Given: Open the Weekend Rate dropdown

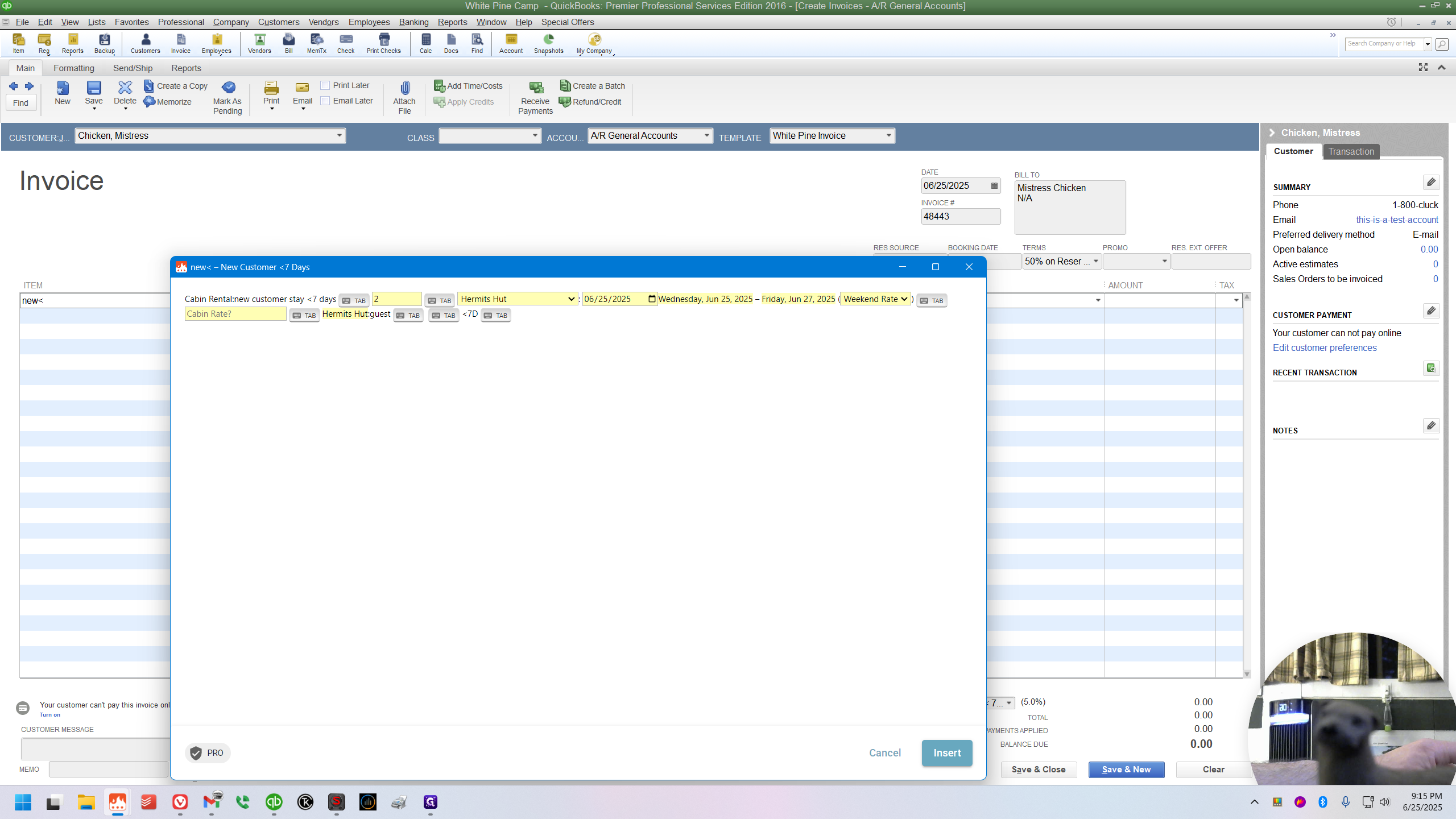Looking at the screenshot, I should (876, 299).
